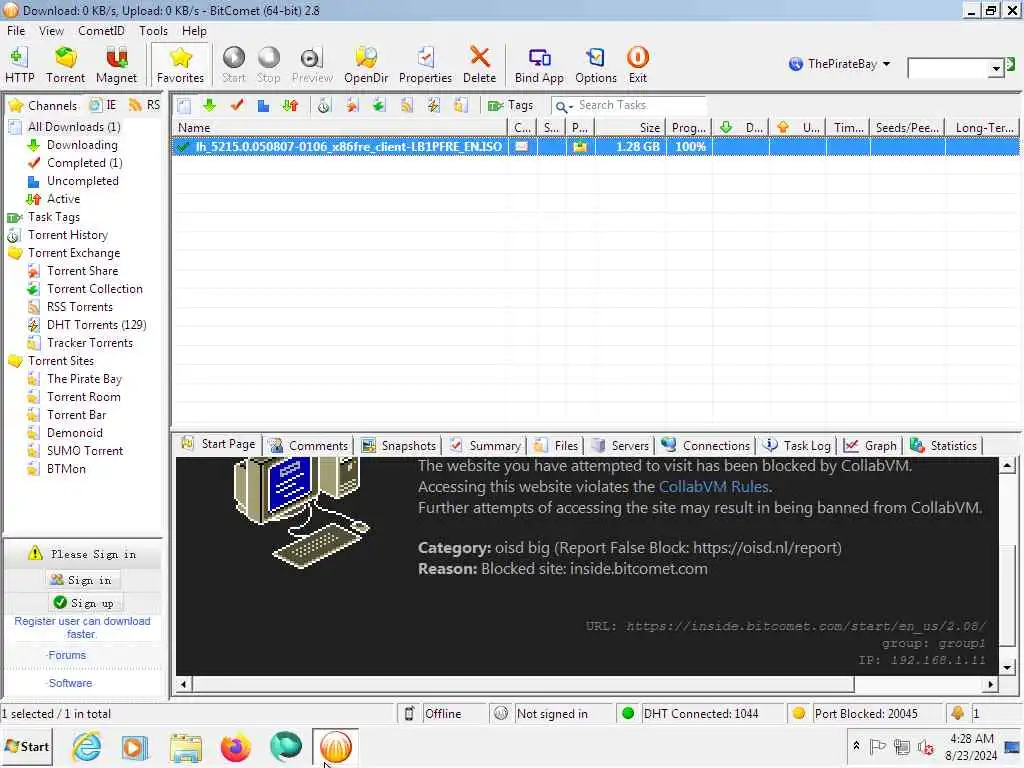The width and height of the screenshot is (1024, 768).
Task: Click the Start task toolbar button
Action: [233, 65]
